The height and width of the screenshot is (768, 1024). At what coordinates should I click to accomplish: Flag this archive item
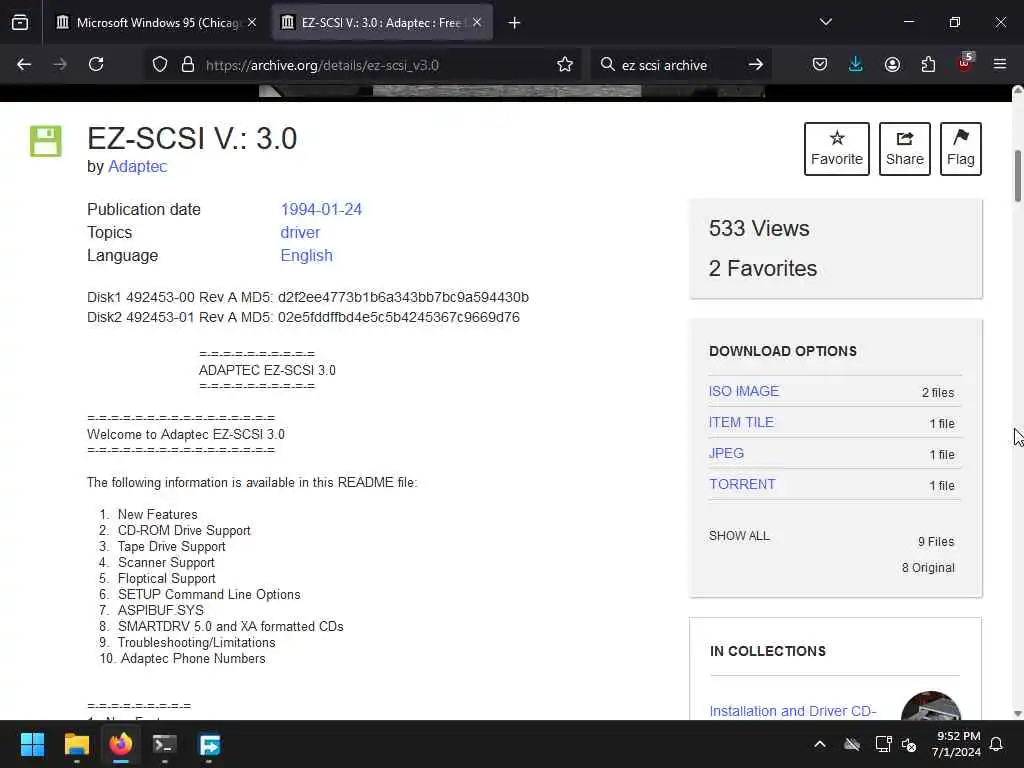pyautogui.click(x=961, y=149)
